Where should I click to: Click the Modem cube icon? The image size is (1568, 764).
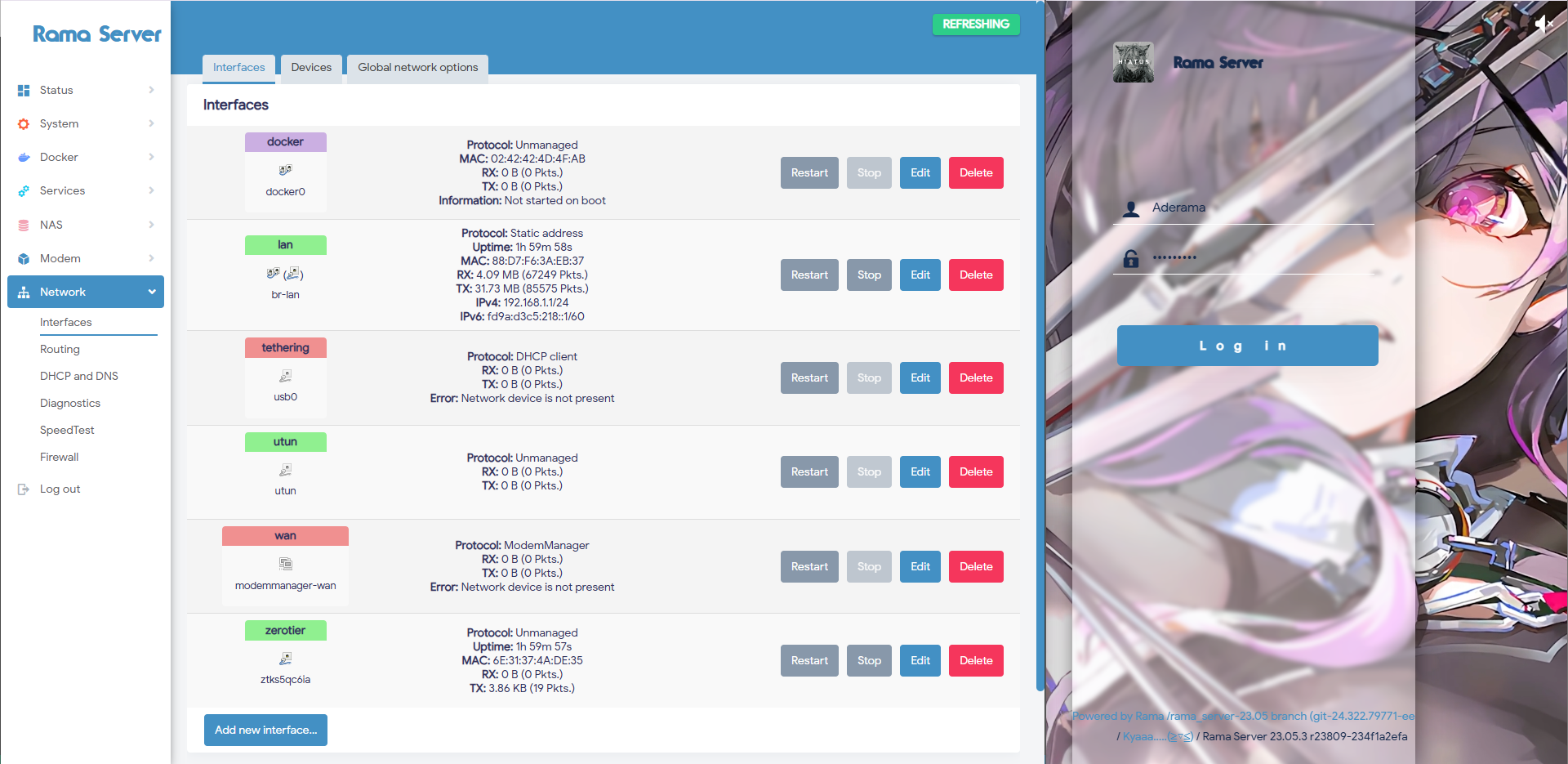[x=24, y=259]
